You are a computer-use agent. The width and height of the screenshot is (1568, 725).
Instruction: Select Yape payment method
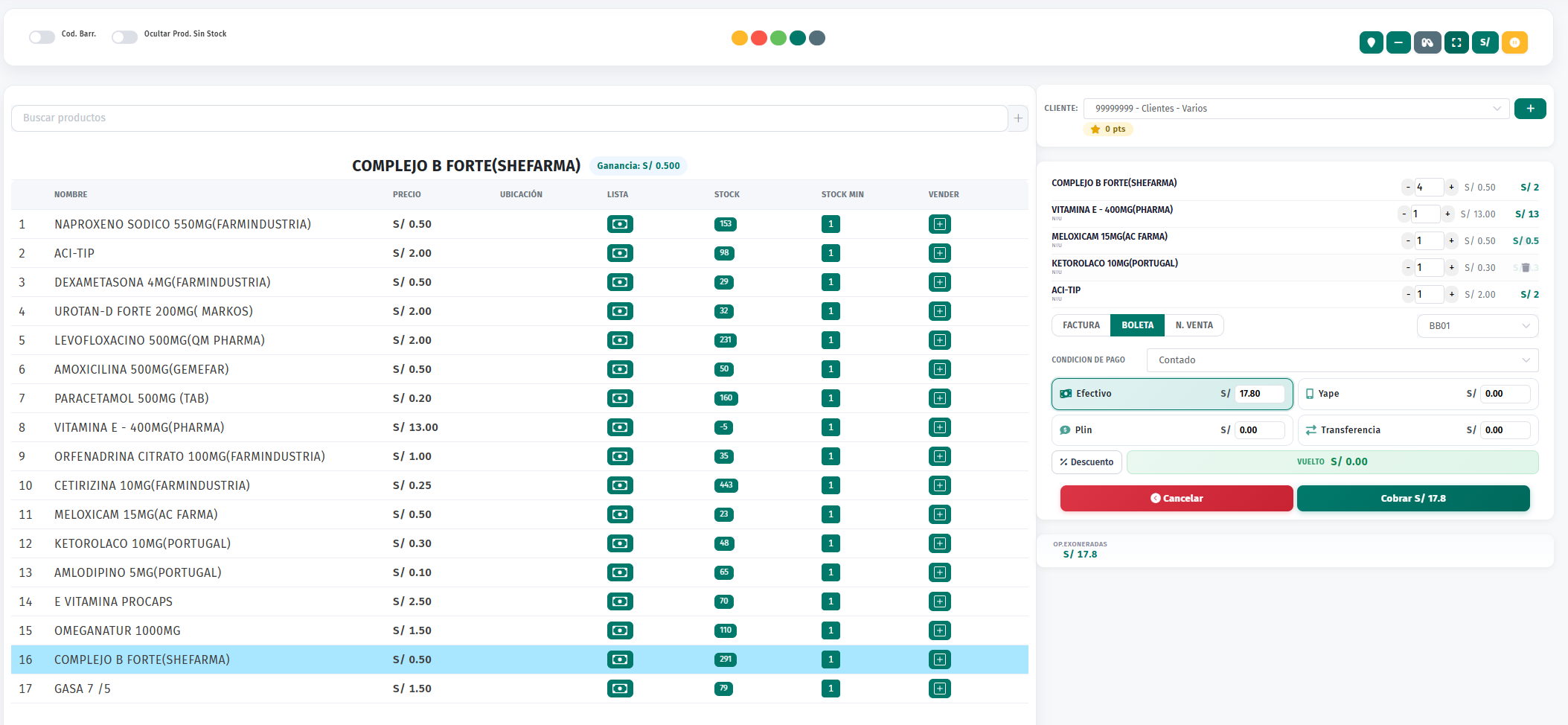(x=1418, y=394)
